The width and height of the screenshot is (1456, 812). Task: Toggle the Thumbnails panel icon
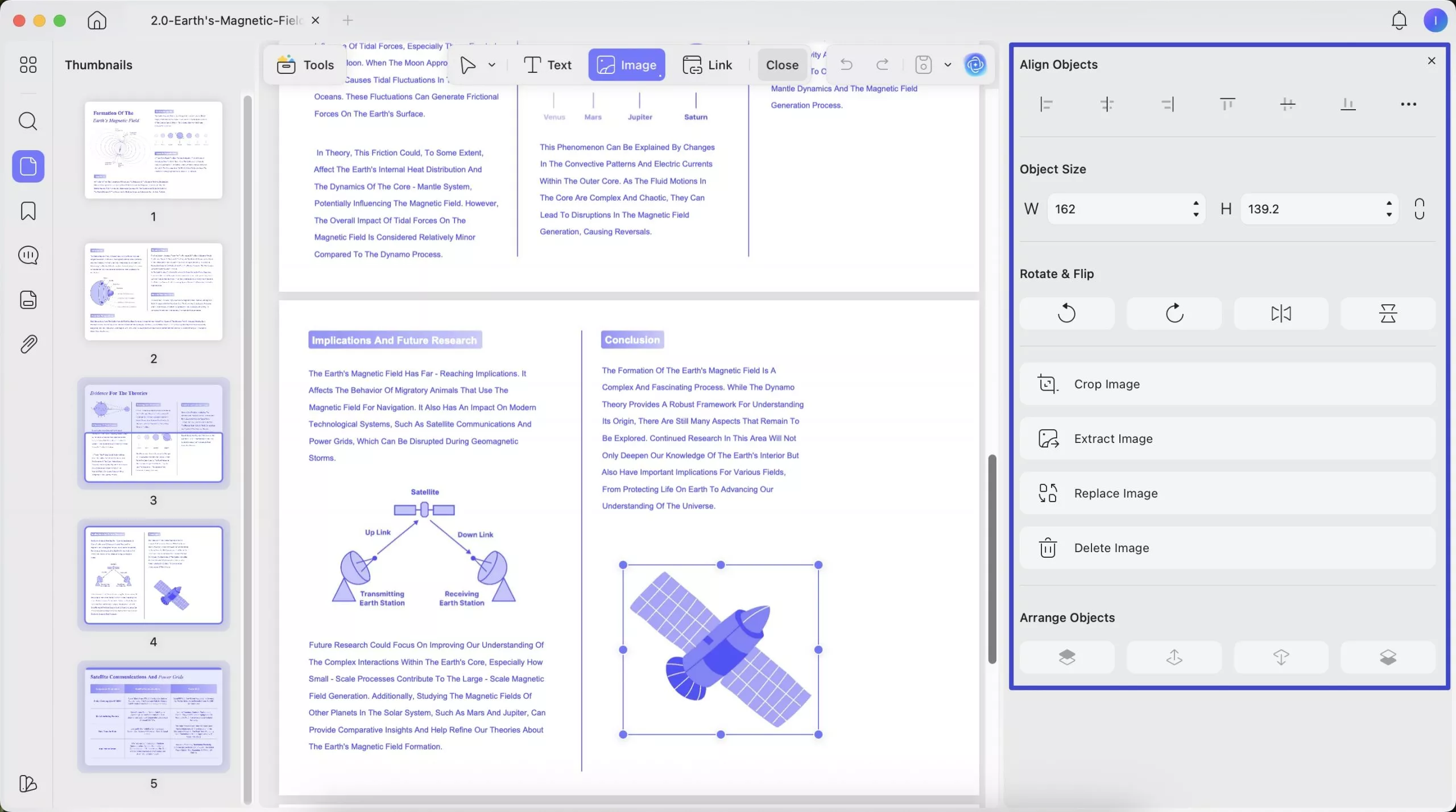28,166
